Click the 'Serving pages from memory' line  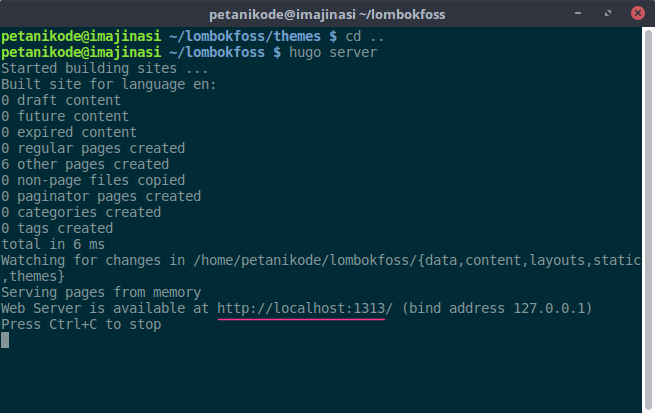tap(101, 293)
